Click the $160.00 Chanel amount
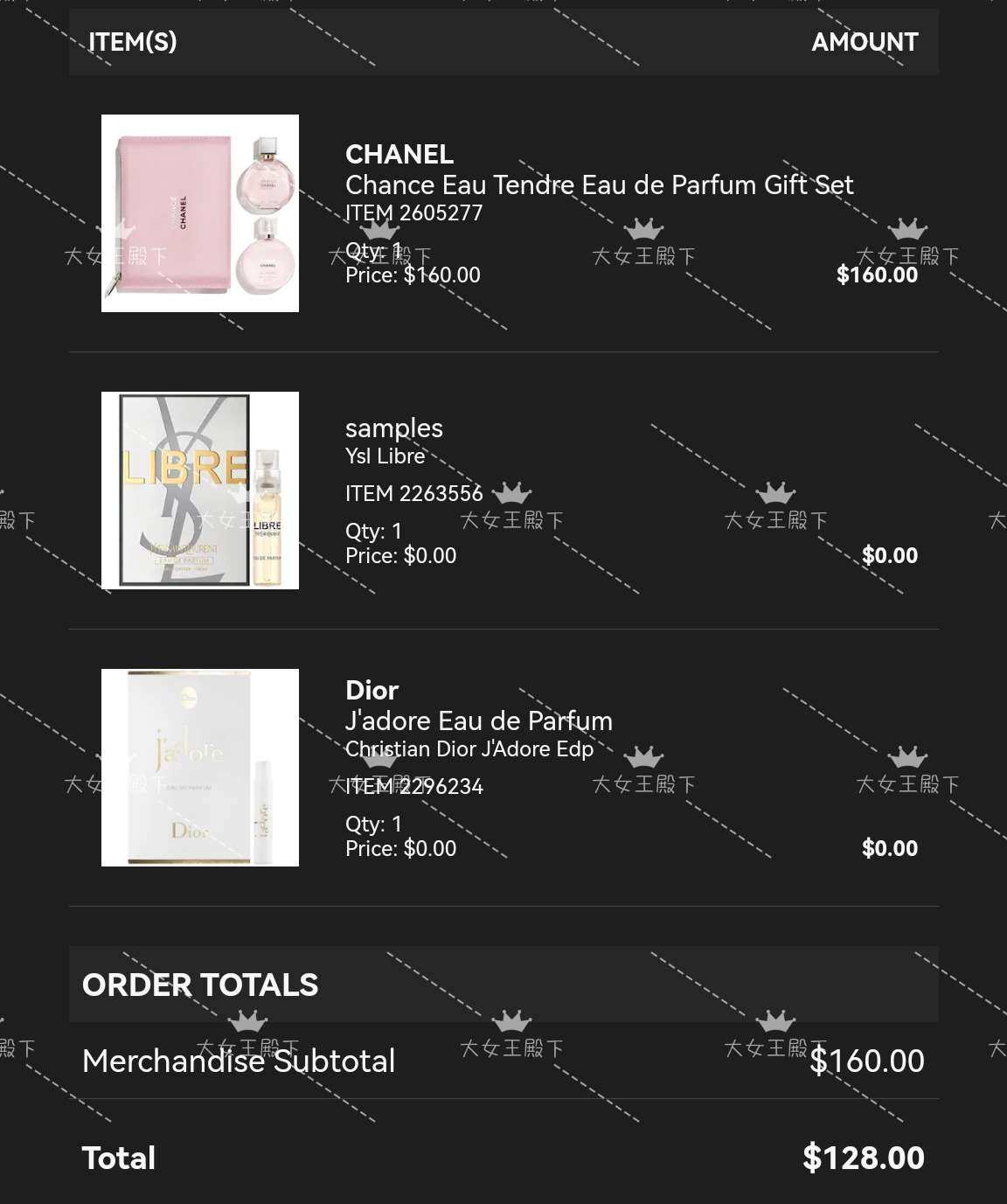This screenshot has width=1007, height=1204. click(x=877, y=275)
